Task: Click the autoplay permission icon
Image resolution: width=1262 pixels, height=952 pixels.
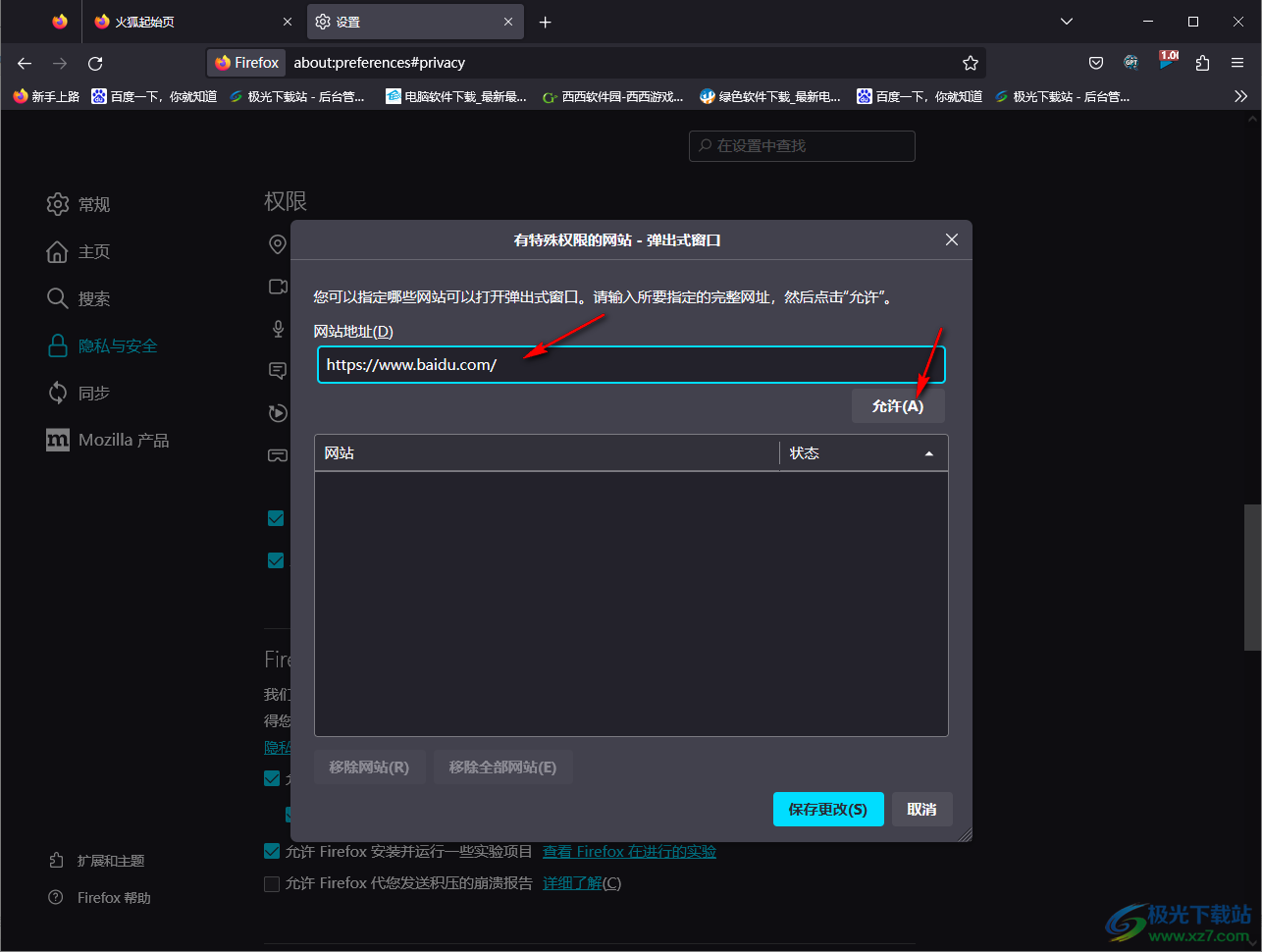Action: (x=278, y=413)
